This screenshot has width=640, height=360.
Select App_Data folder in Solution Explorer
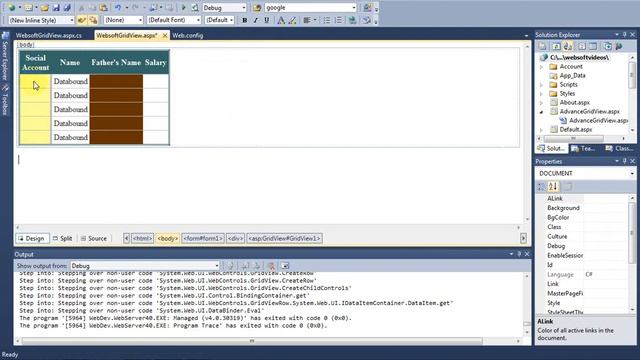coord(572,76)
